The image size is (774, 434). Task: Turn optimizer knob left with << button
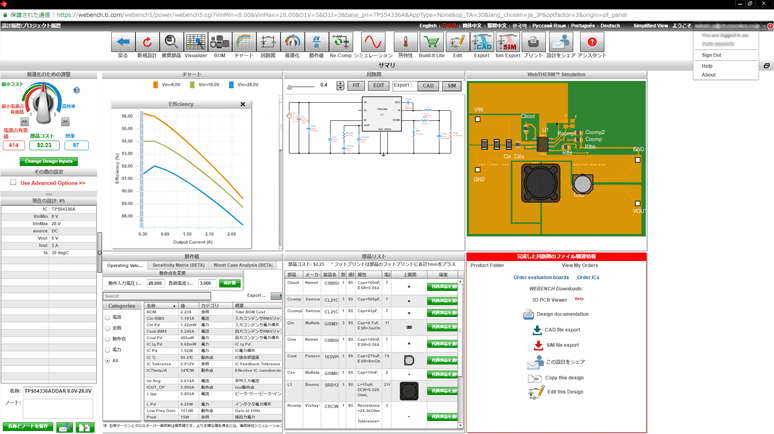click(24, 121)
